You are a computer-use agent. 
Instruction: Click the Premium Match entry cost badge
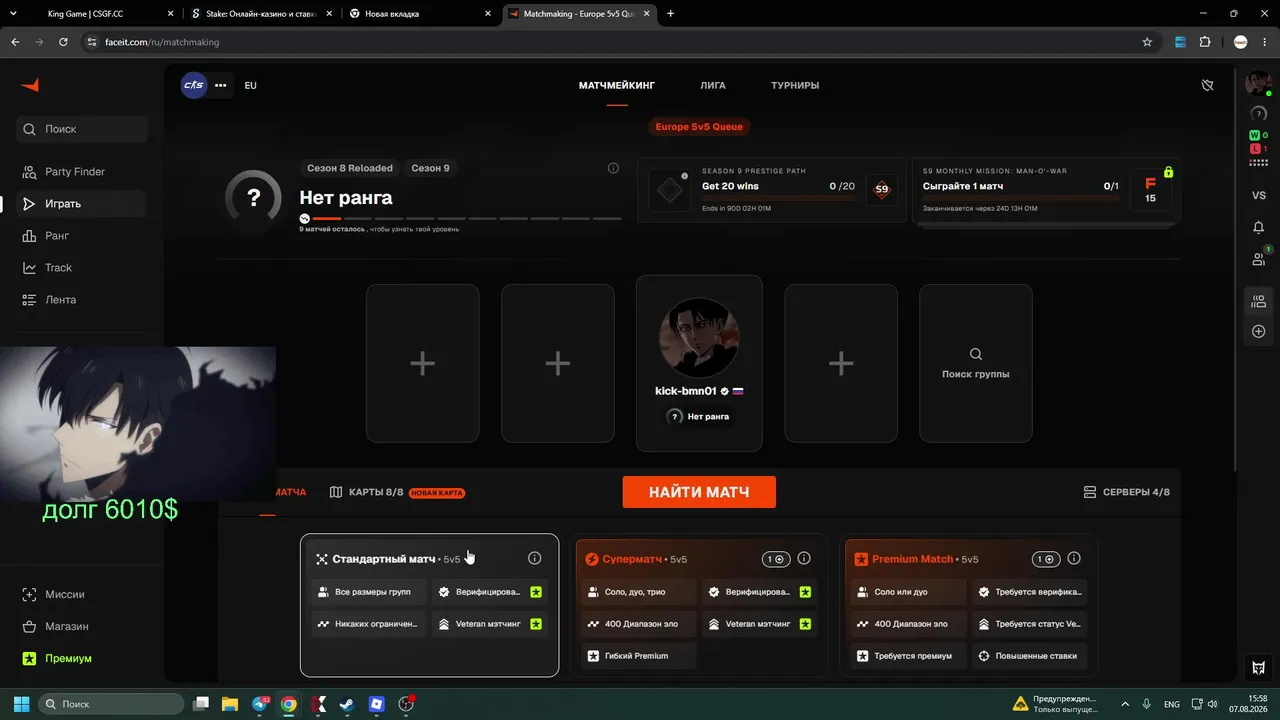click(x=1046, y=559)
